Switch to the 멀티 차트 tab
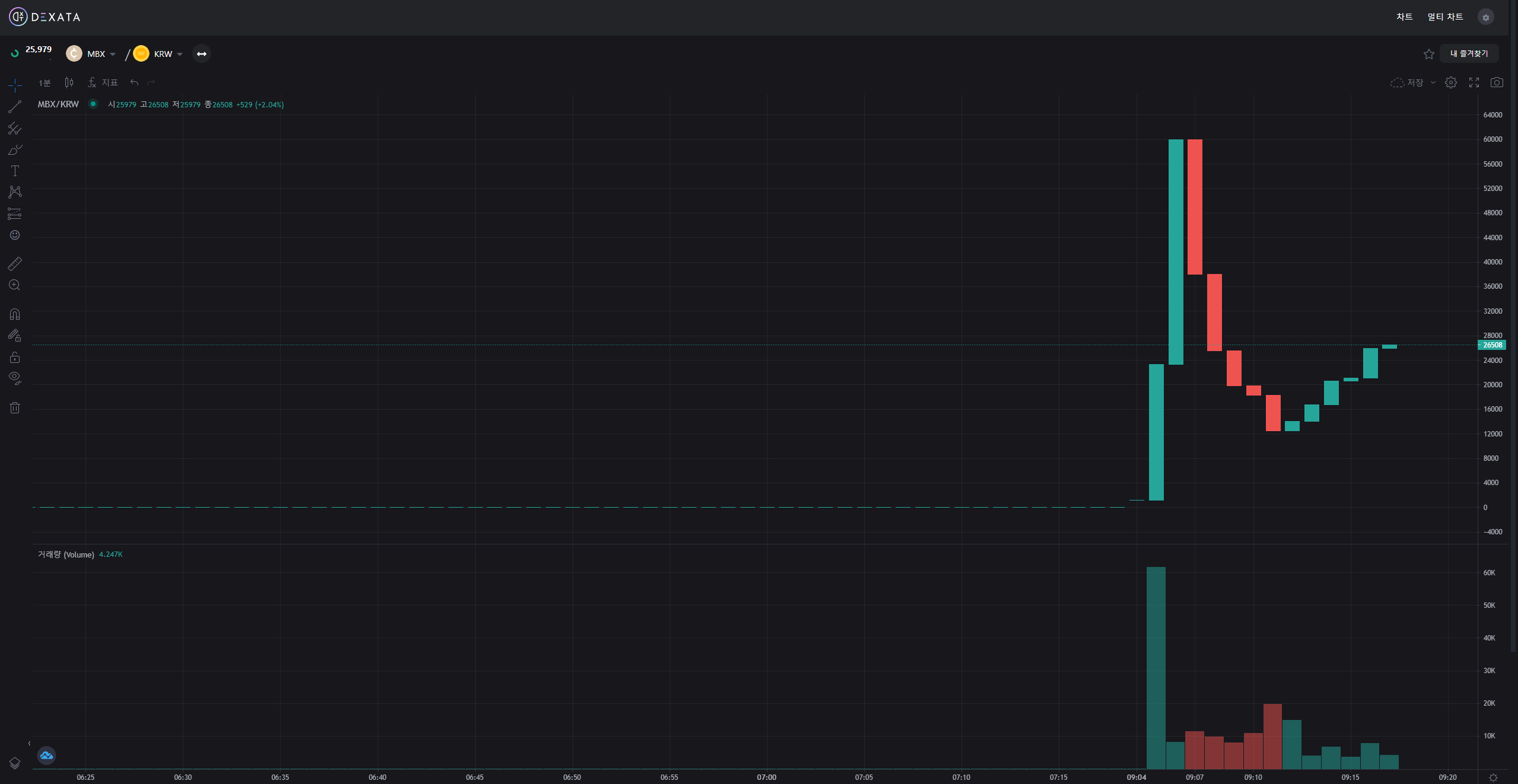Image resolution: width=1518 pixels, height=784 pixels. [1445, 17]
